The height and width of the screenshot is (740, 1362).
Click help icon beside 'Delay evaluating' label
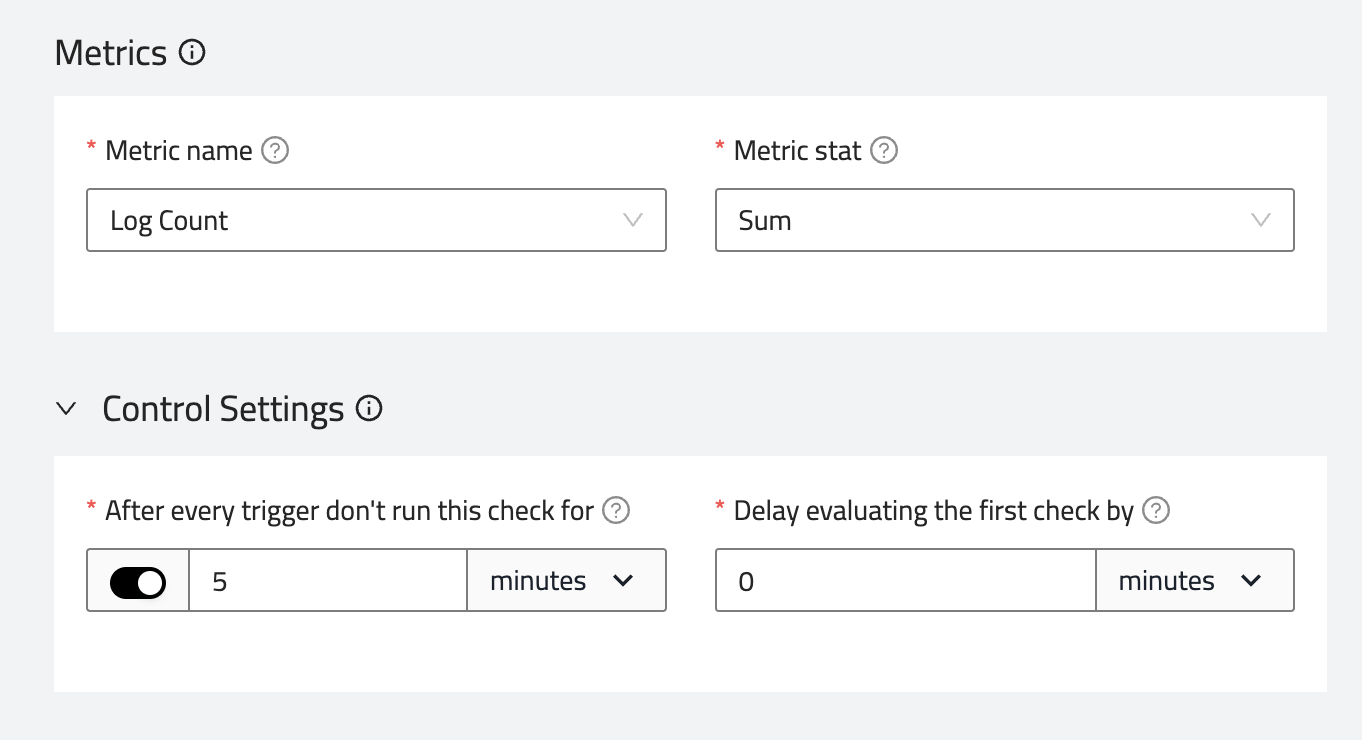1156,511
